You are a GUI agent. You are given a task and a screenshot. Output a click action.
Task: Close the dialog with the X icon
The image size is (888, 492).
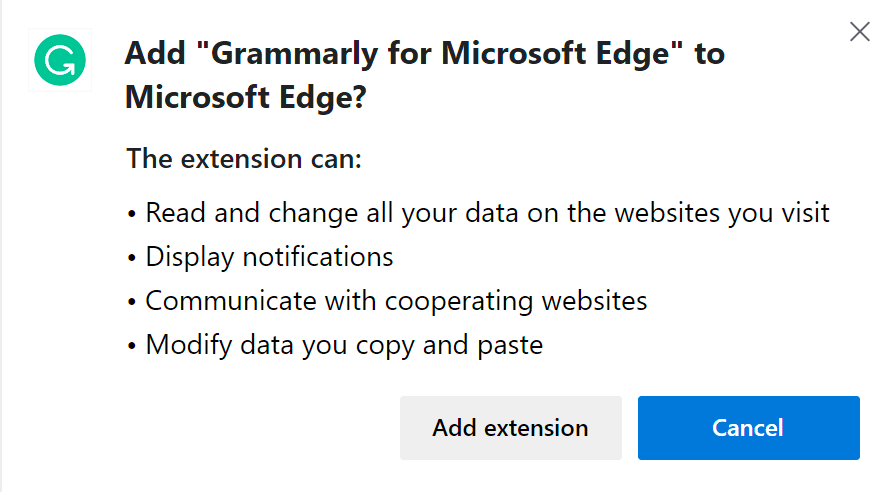(x=859, y=32)
